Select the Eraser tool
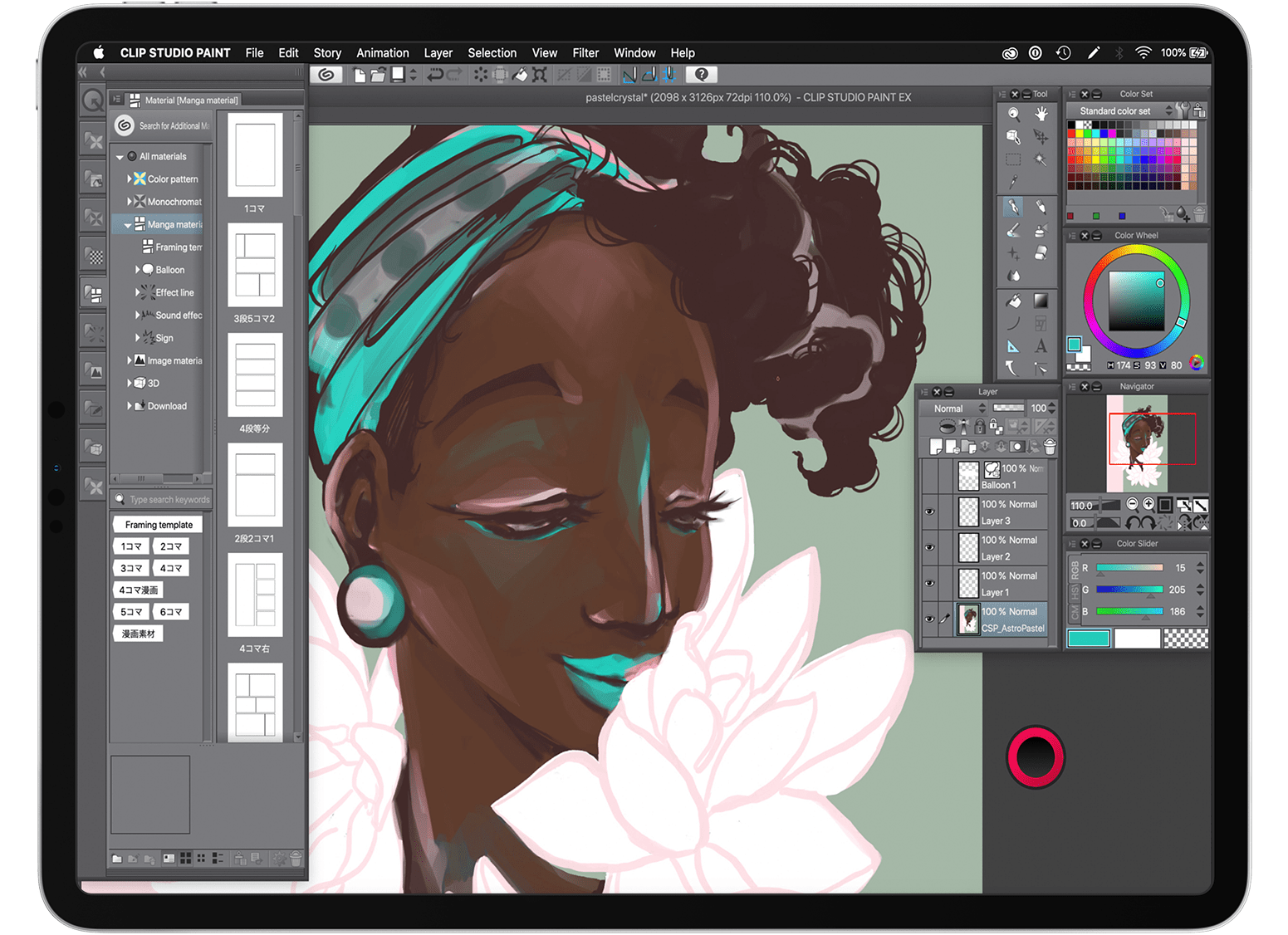 [x=1041, y=253]
